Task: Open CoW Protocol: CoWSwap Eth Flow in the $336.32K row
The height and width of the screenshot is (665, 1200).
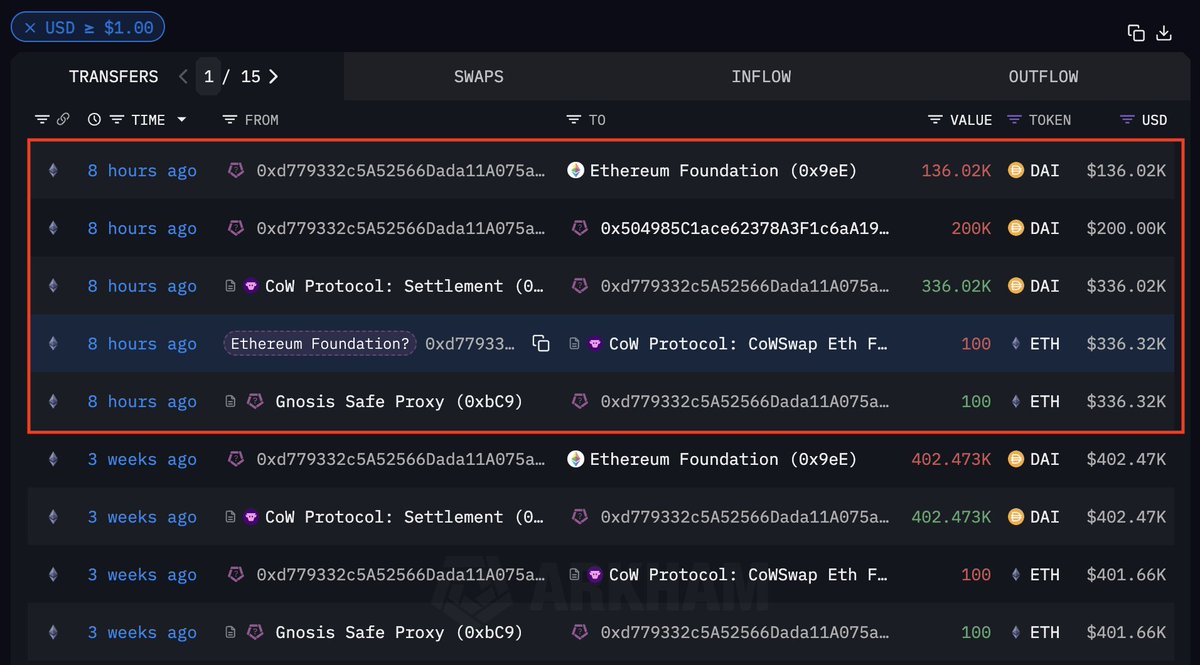Action: tap(749, 344)
